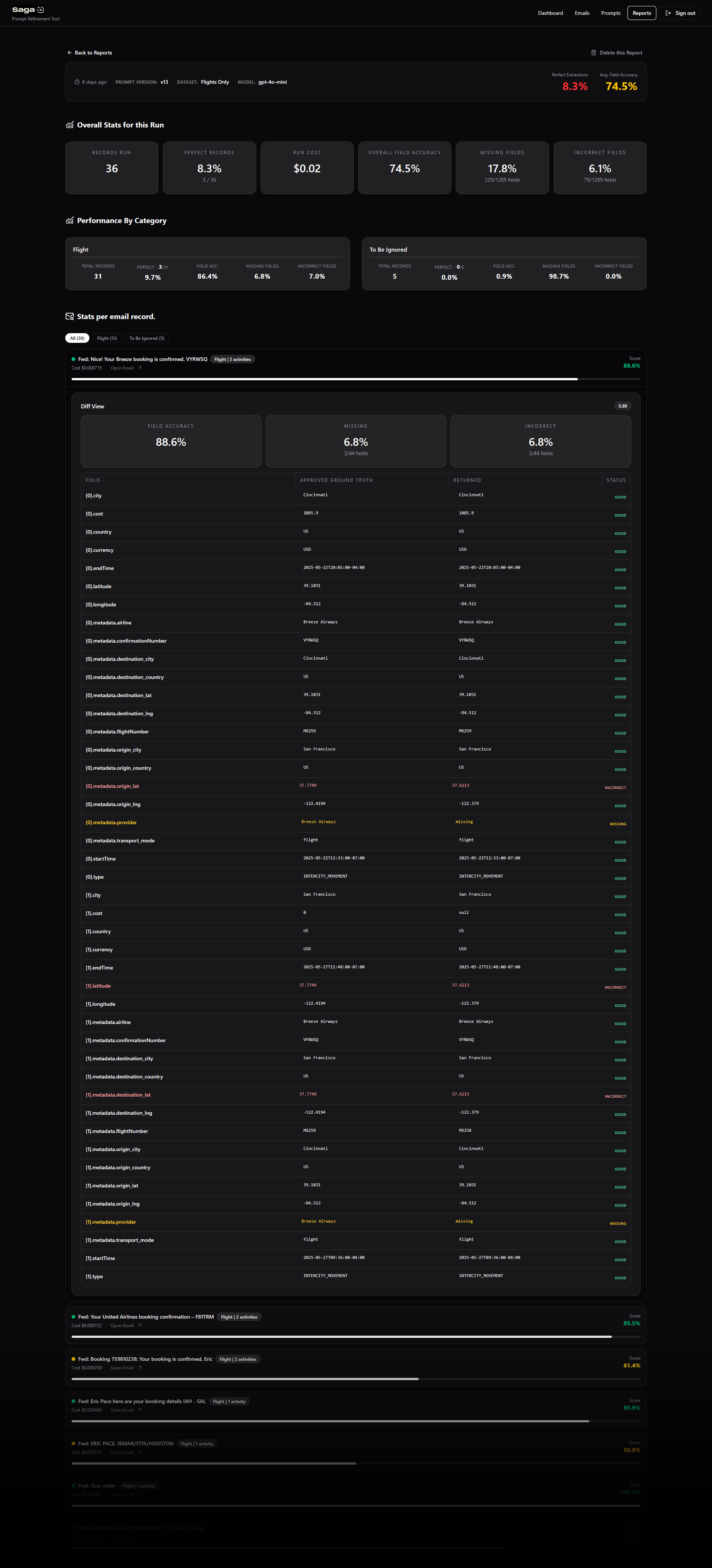Click the trash icon beside Delete this Report
This screenshot has height=1568, width=712.
pyautogui.click(x=594, y=53)
